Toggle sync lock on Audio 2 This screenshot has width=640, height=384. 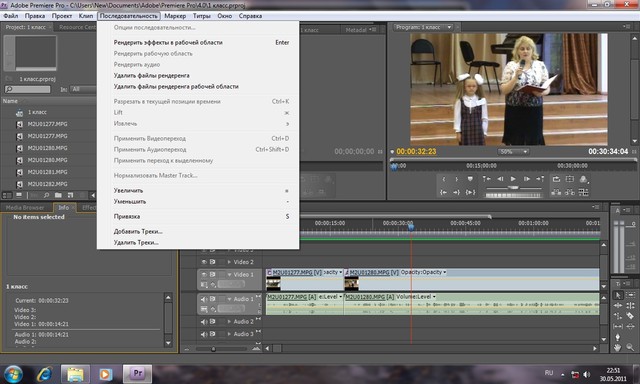(x=212, y=322)
